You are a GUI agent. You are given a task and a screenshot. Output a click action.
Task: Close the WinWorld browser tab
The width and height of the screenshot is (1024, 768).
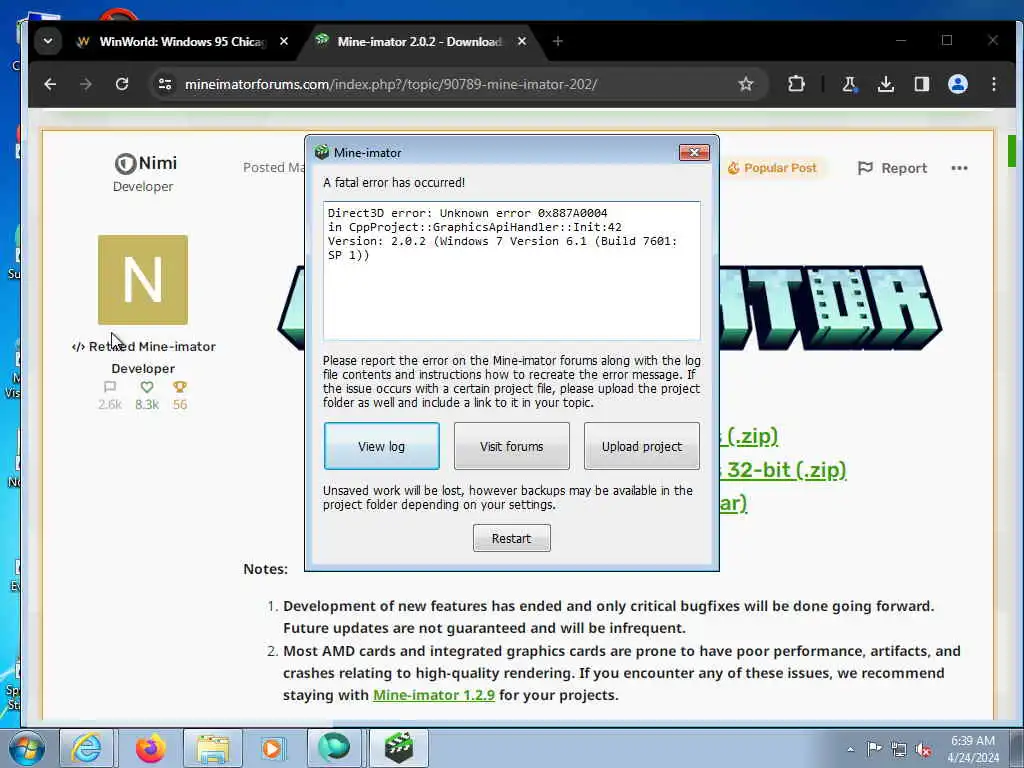[x=284, y=41]
